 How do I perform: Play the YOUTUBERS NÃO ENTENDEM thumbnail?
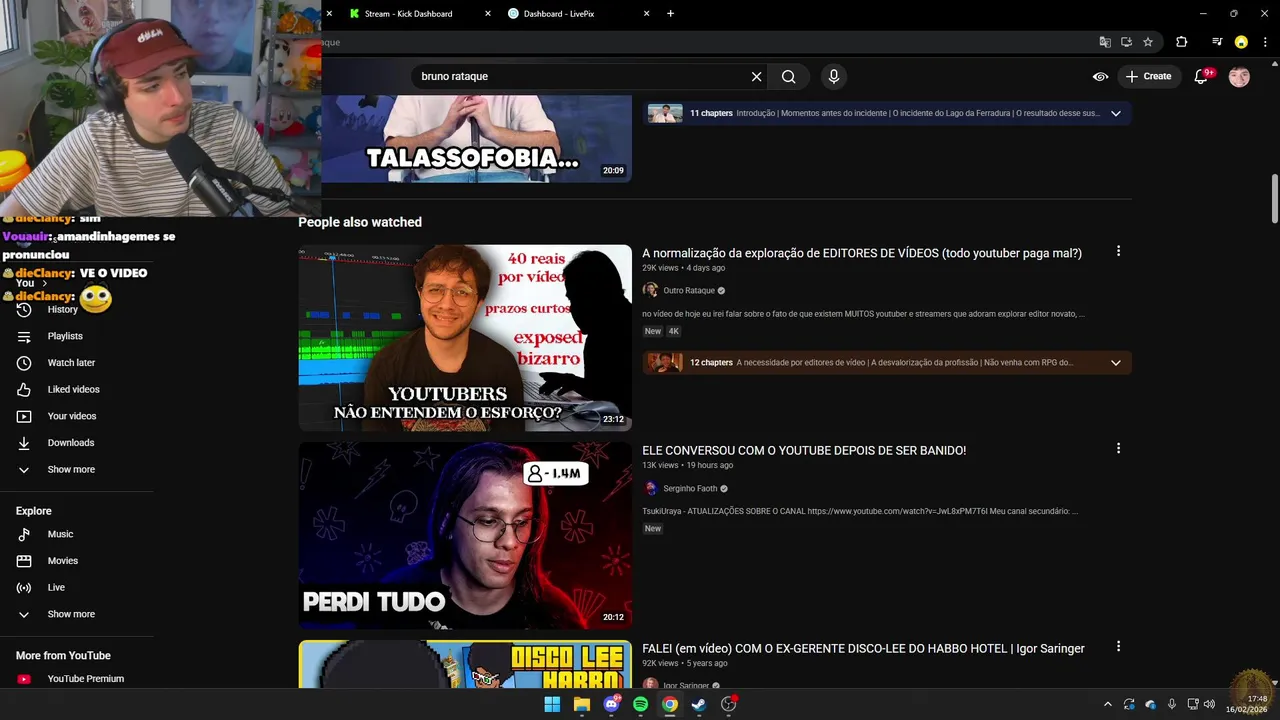[465, 338]
